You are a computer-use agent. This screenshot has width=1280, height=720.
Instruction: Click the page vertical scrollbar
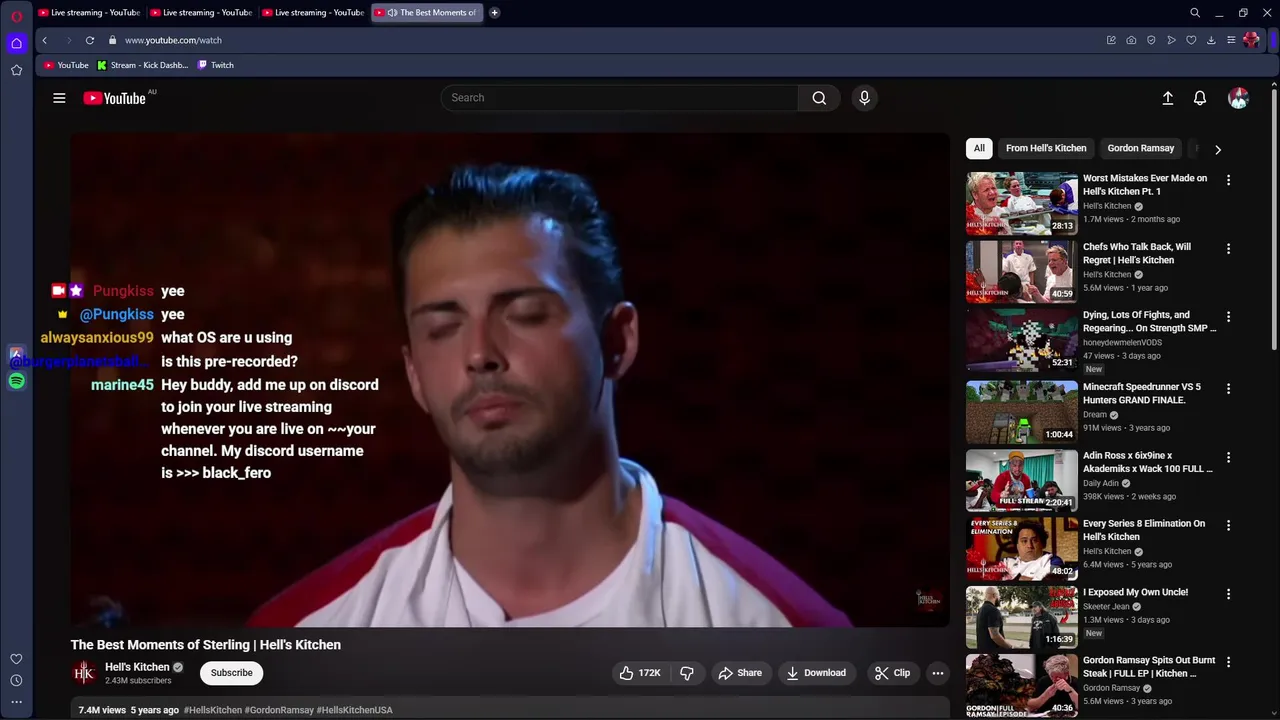[x=1274, y=220]
